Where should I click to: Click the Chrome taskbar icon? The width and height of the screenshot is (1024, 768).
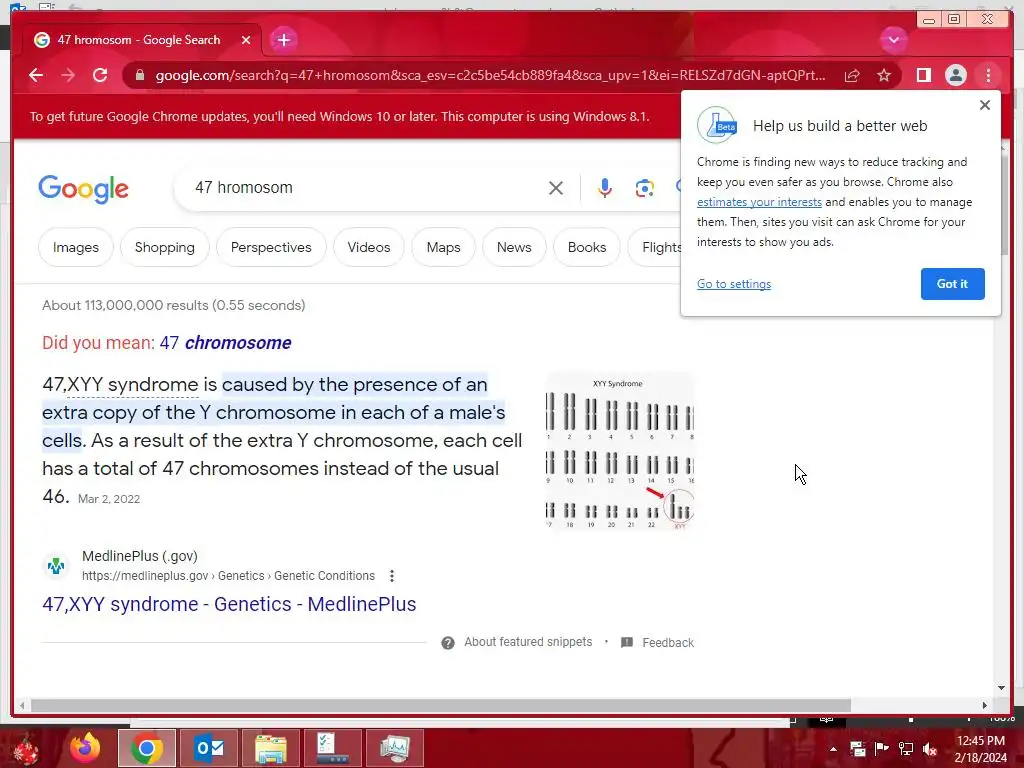tap(147, 748)
